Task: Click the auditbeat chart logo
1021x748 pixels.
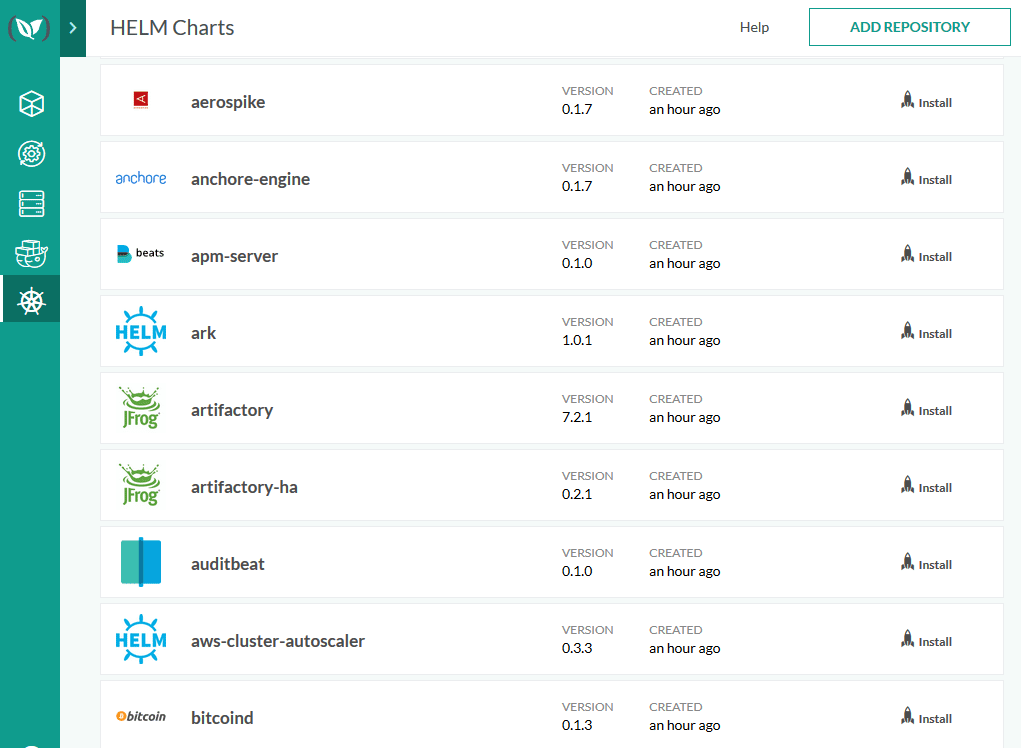Action: pos(140,562)
